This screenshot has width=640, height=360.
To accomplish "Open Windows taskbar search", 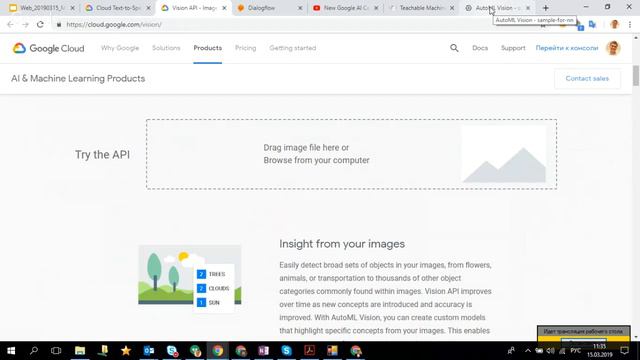I will (x=34, y=351).
